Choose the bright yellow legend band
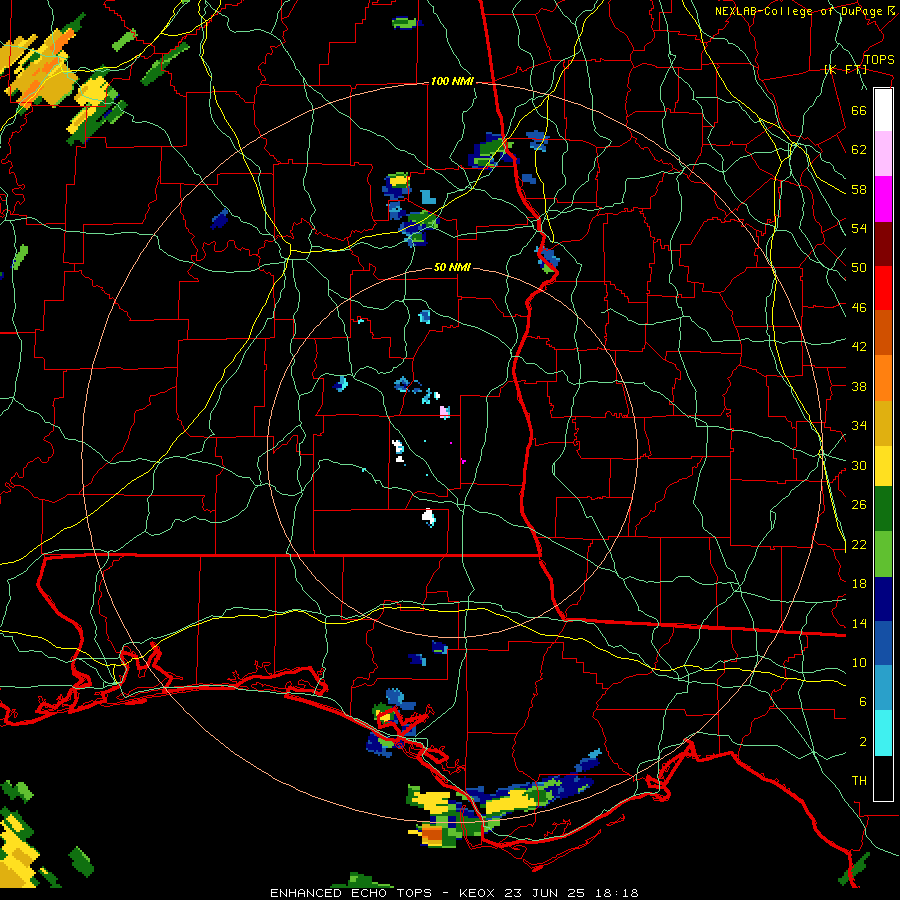The image size is (900, 900). coord(883,466)
